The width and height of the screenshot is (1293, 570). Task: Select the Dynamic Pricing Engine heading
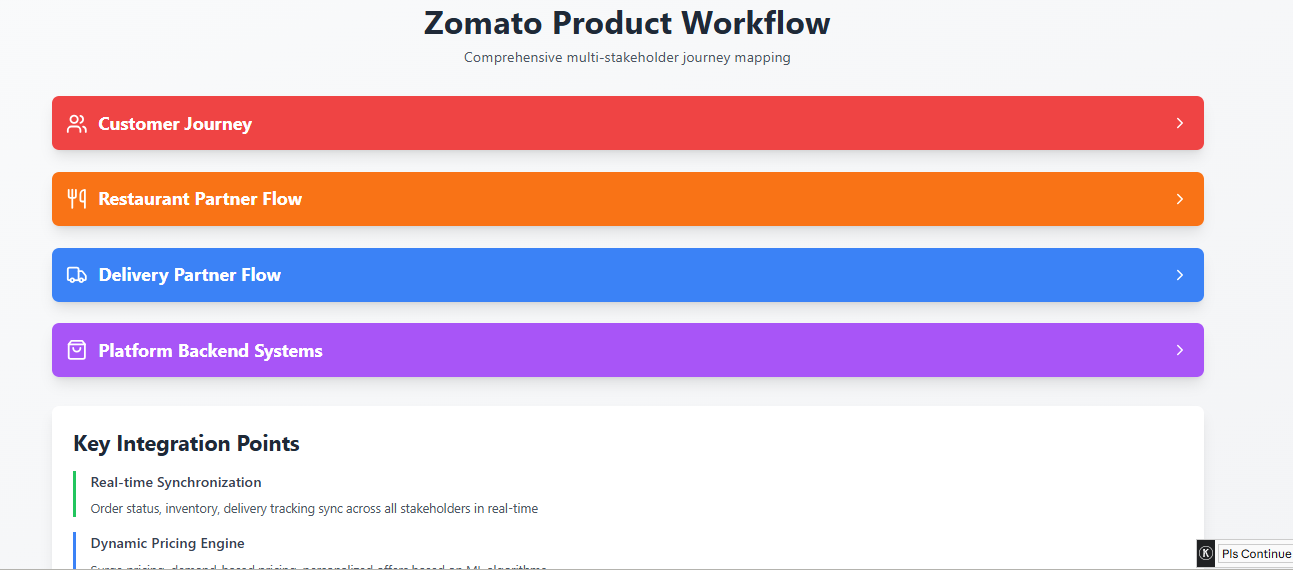[167, 544]
